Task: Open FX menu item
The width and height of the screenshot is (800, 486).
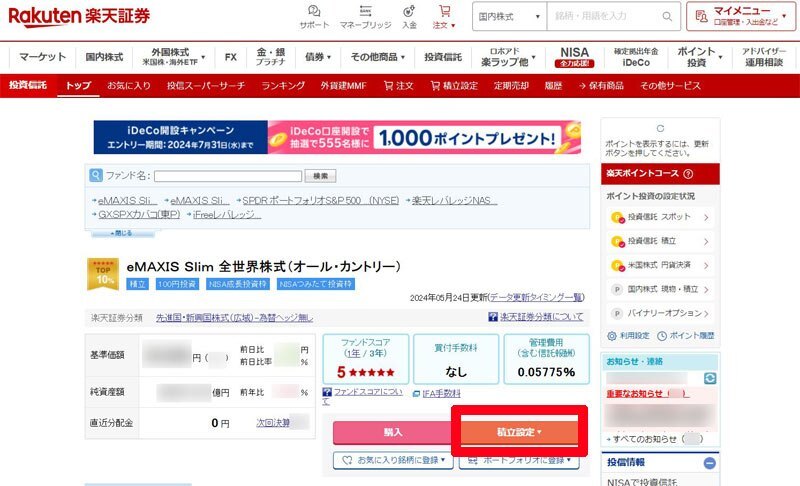Action: pyautogui.click(x=231, y=57)
